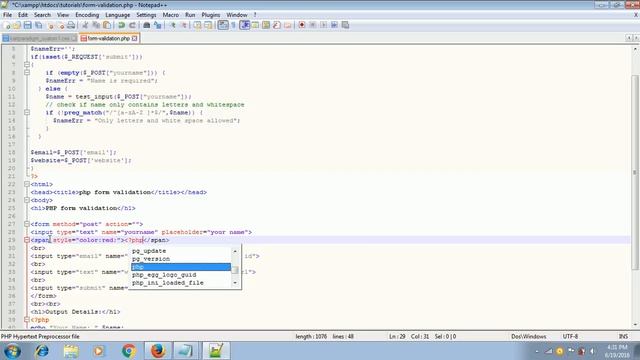Viewport: 640px width, 360px height.
Task: Click the Save Recorded Macro icon
Action: pos(345,25)
